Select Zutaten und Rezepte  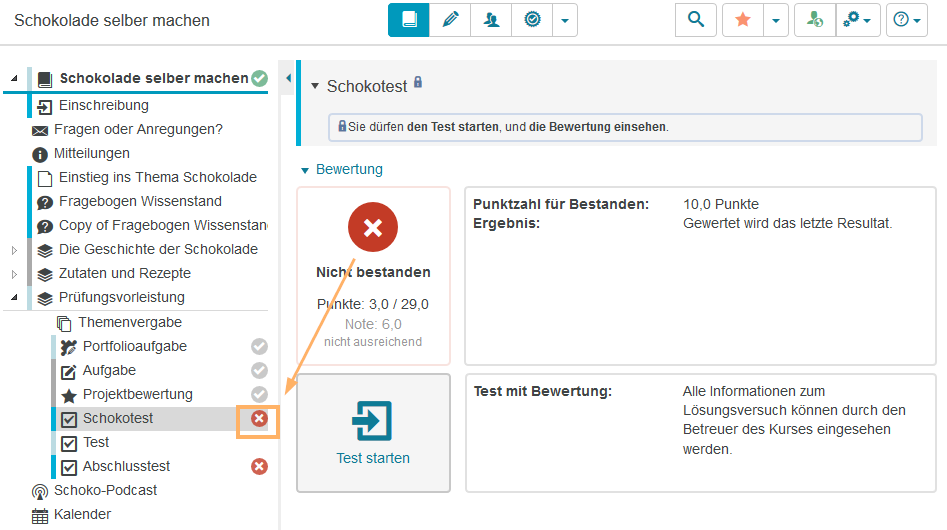tap(124, 273)
